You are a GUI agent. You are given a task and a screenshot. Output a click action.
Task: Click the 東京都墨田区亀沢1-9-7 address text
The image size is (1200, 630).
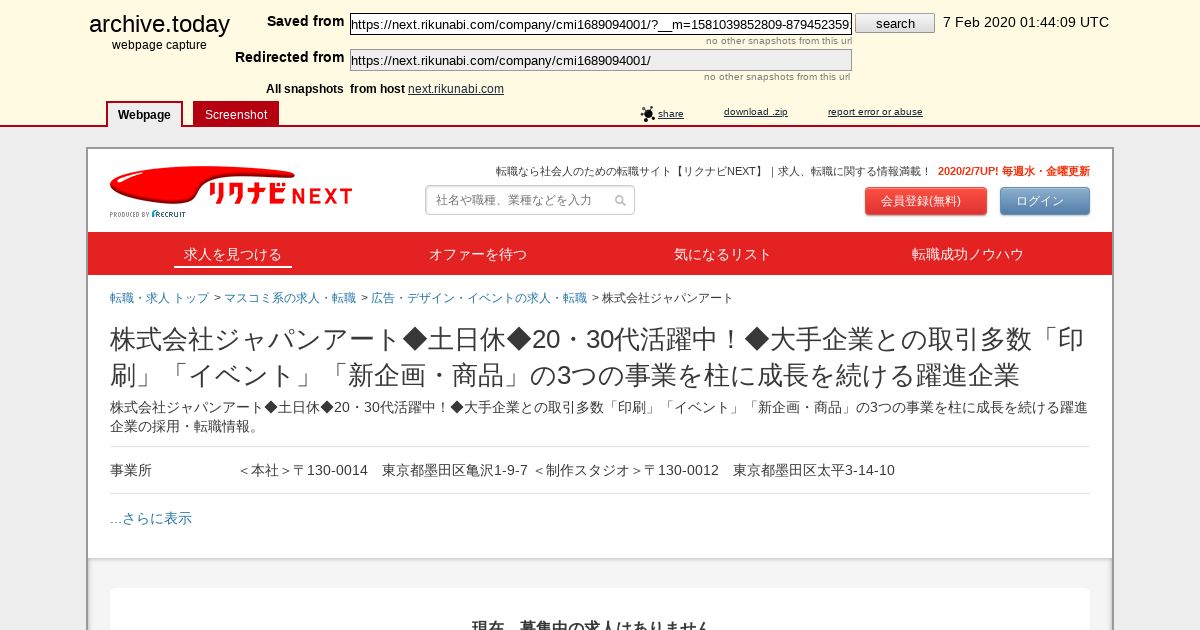pyautogui.click(x=455, y=470)
